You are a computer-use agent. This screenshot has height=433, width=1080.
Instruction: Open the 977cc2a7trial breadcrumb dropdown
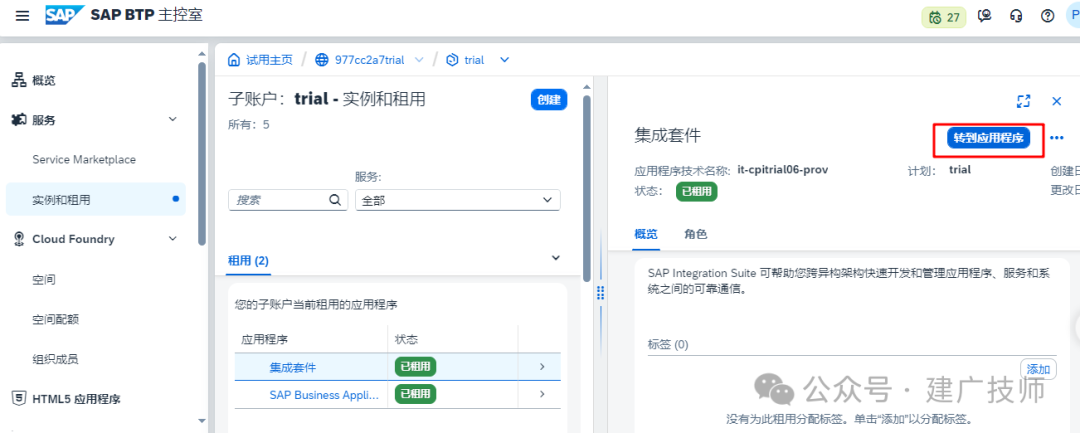tap(419, 60)
